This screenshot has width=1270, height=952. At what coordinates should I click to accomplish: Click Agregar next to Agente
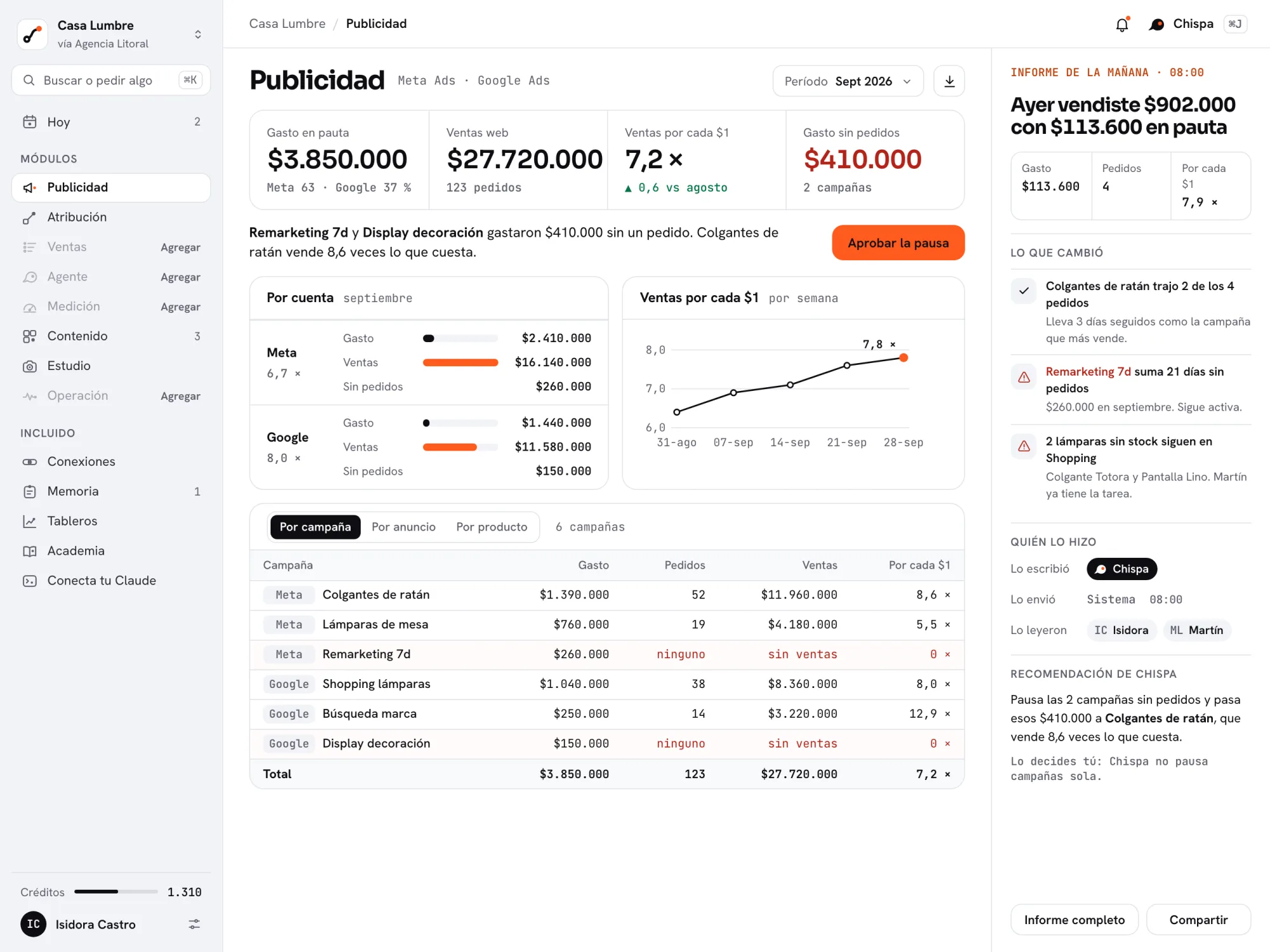(x=180, y=277)
